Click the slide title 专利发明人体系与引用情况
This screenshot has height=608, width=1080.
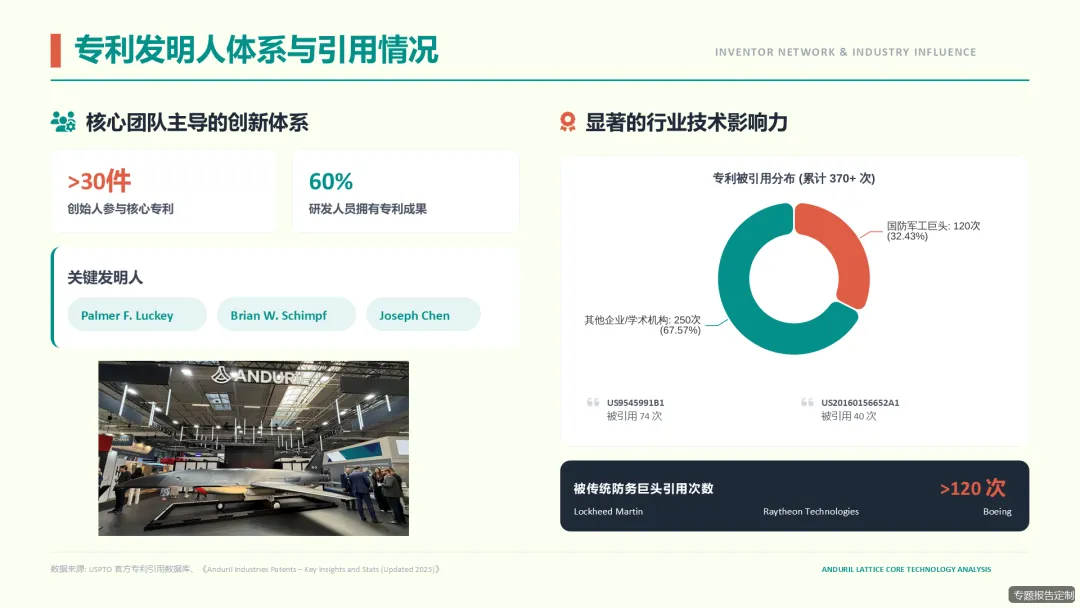coord(256,50)
